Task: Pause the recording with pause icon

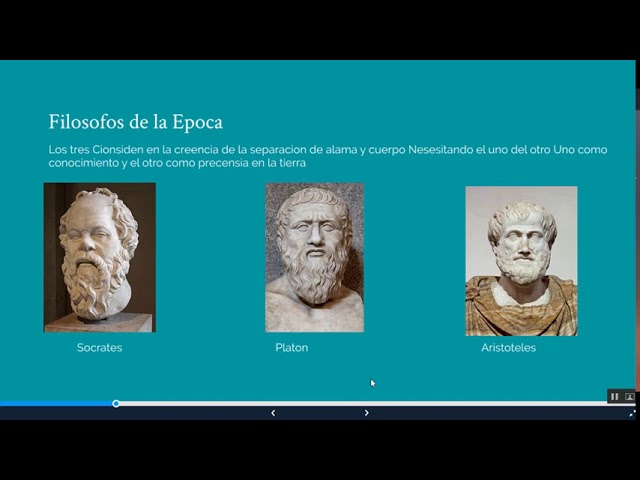Action: coord(614,396)
